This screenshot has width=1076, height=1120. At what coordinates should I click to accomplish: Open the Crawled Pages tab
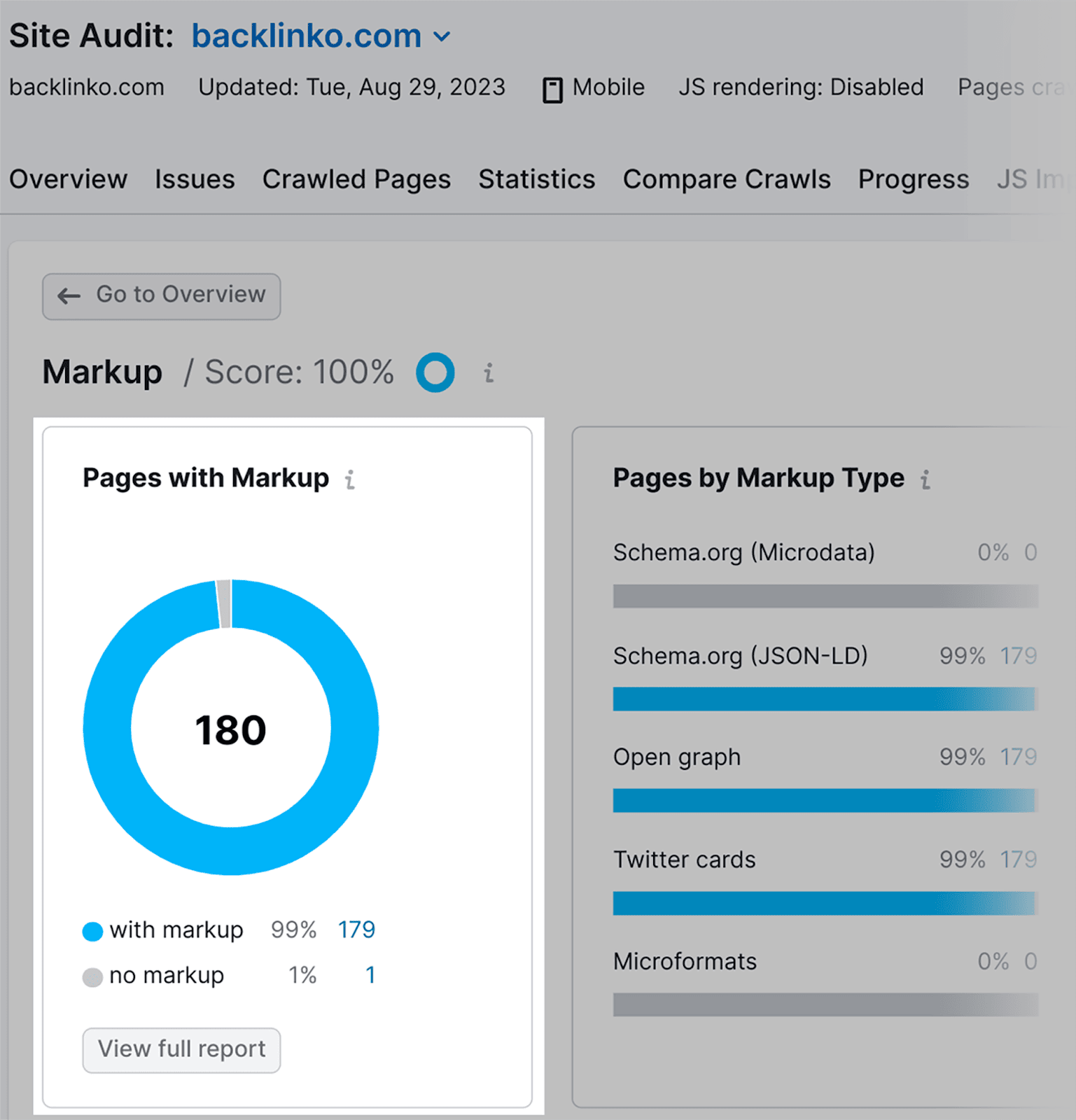pos(356,179)
